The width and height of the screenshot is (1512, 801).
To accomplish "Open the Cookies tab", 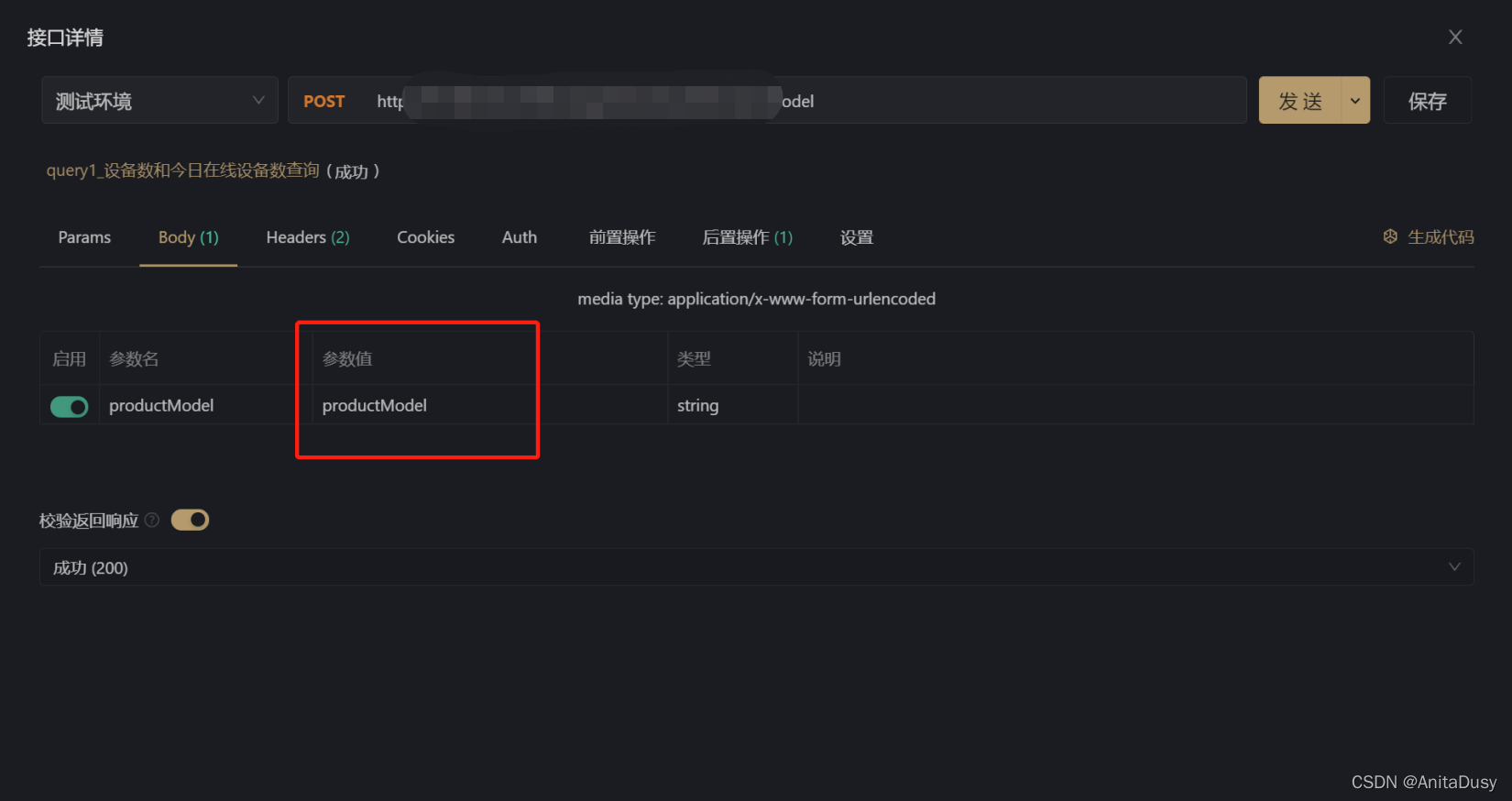I will point(425,237).
